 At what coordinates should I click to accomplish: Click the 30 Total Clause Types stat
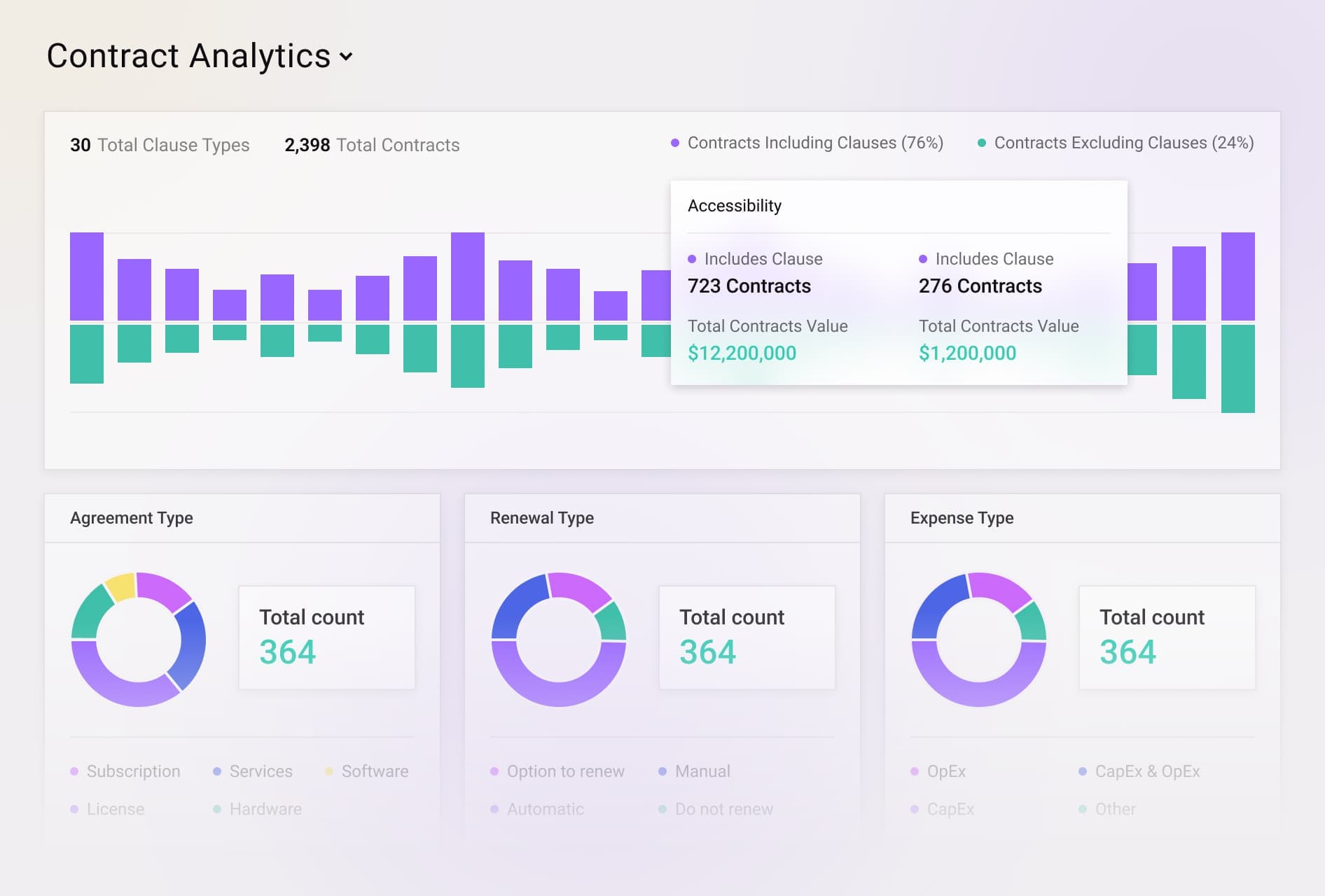[160, 145]
